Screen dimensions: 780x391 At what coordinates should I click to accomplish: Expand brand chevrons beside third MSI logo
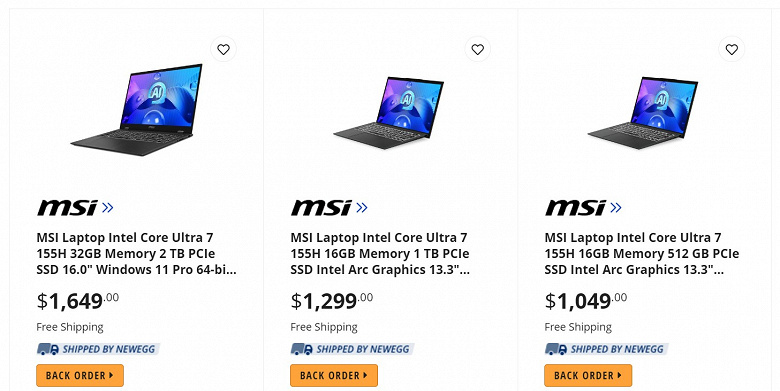(616, 207)
